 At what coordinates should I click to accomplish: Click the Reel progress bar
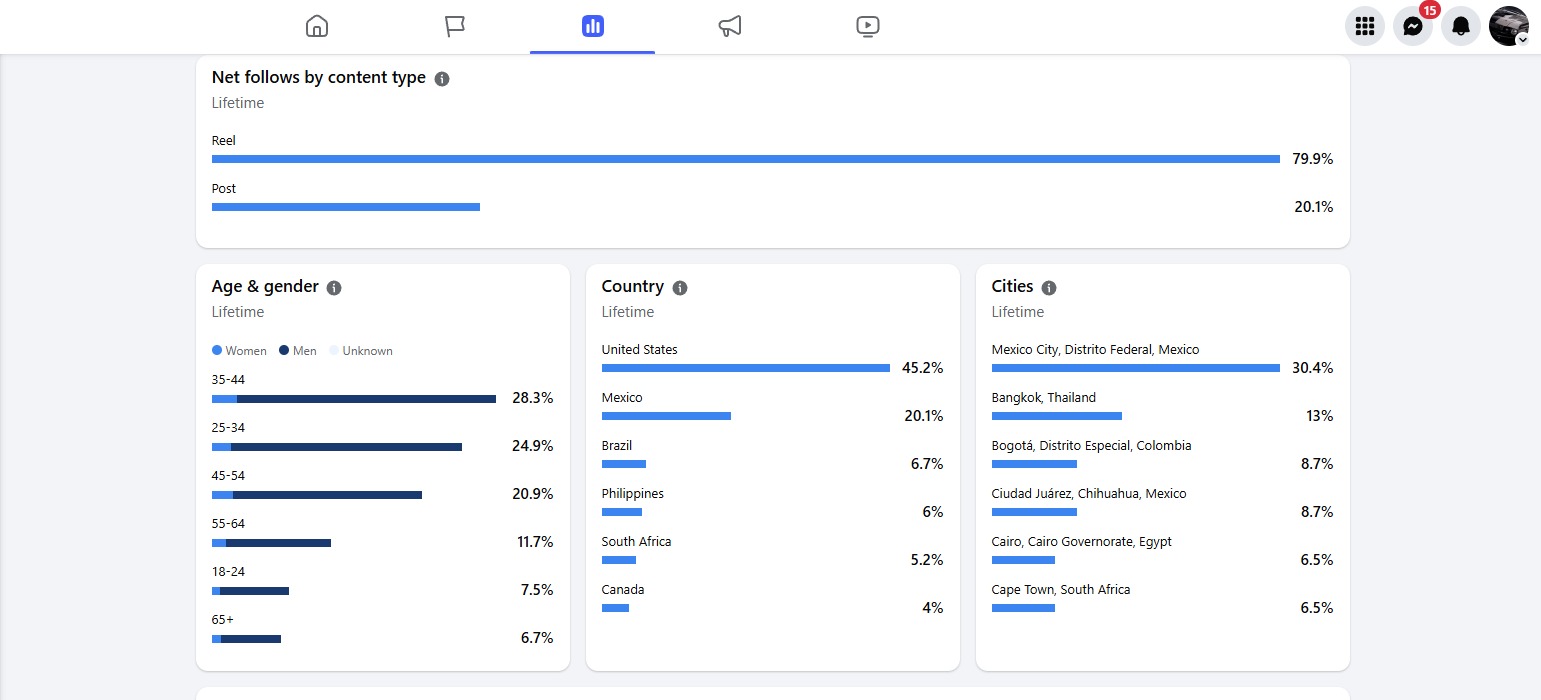point(745,159)
